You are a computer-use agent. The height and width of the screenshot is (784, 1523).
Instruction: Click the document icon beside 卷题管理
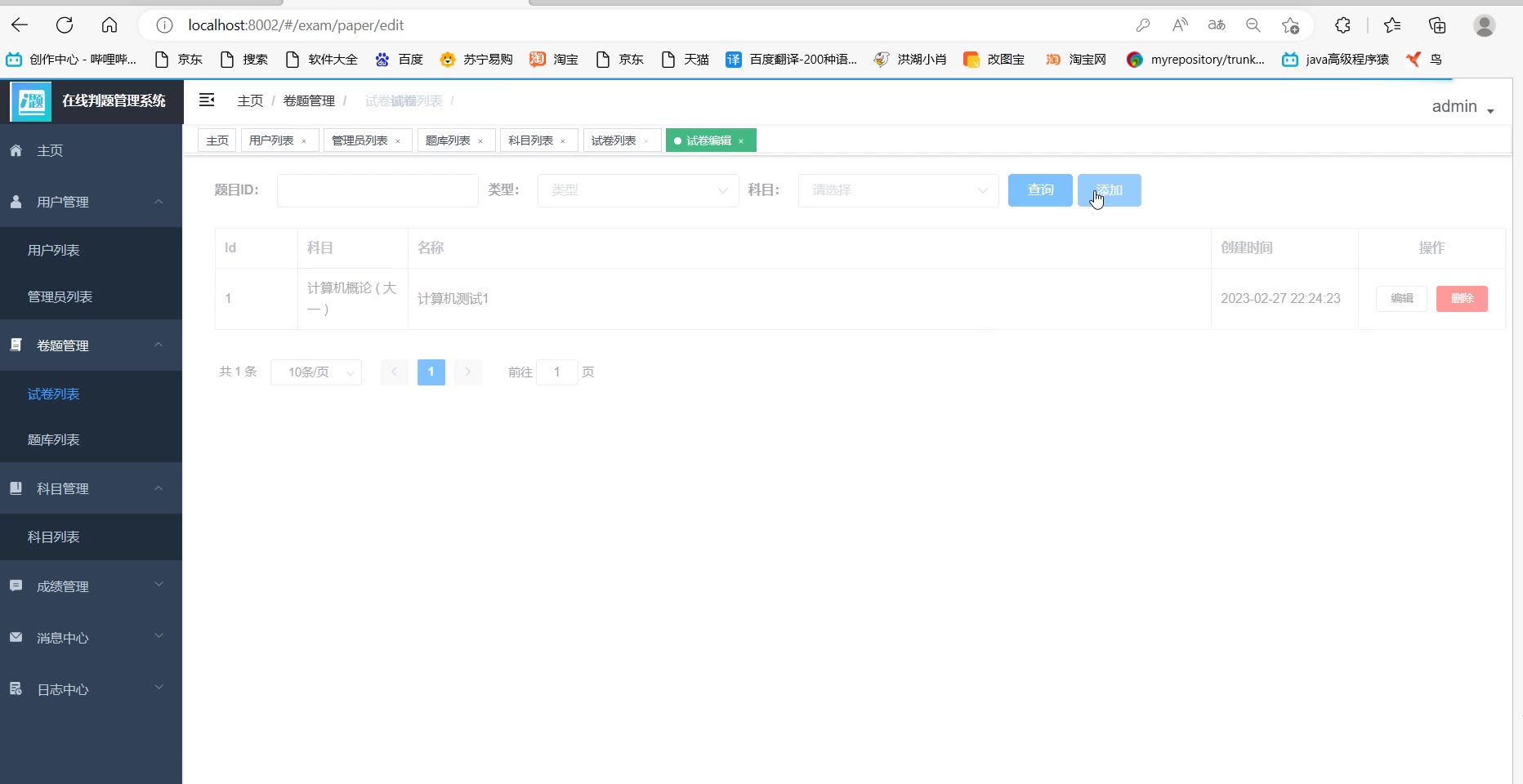(16, 345)
